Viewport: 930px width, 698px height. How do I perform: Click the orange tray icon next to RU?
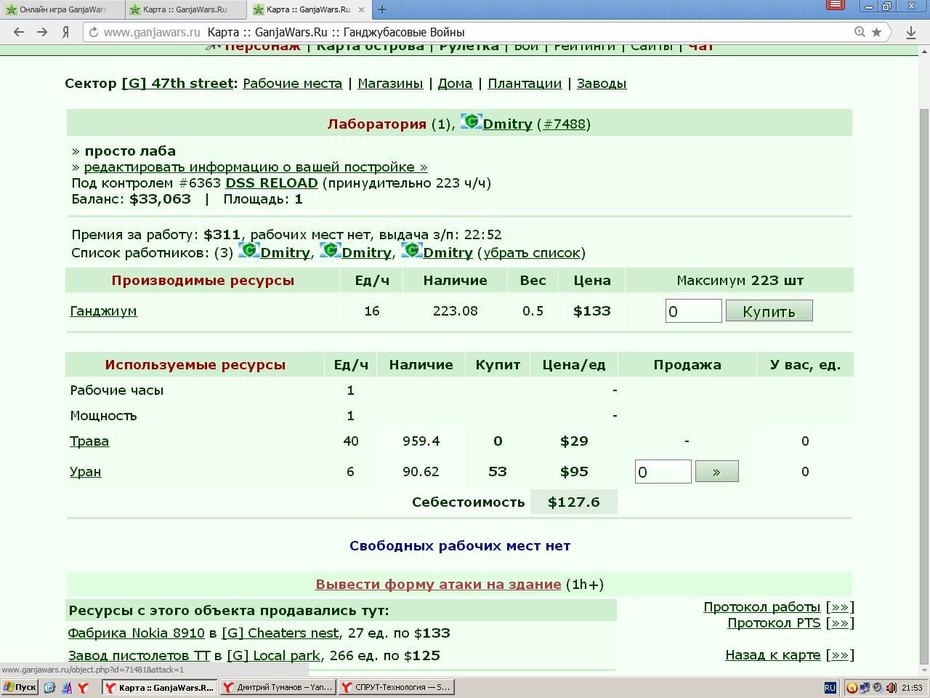click(x=851, y=687)
